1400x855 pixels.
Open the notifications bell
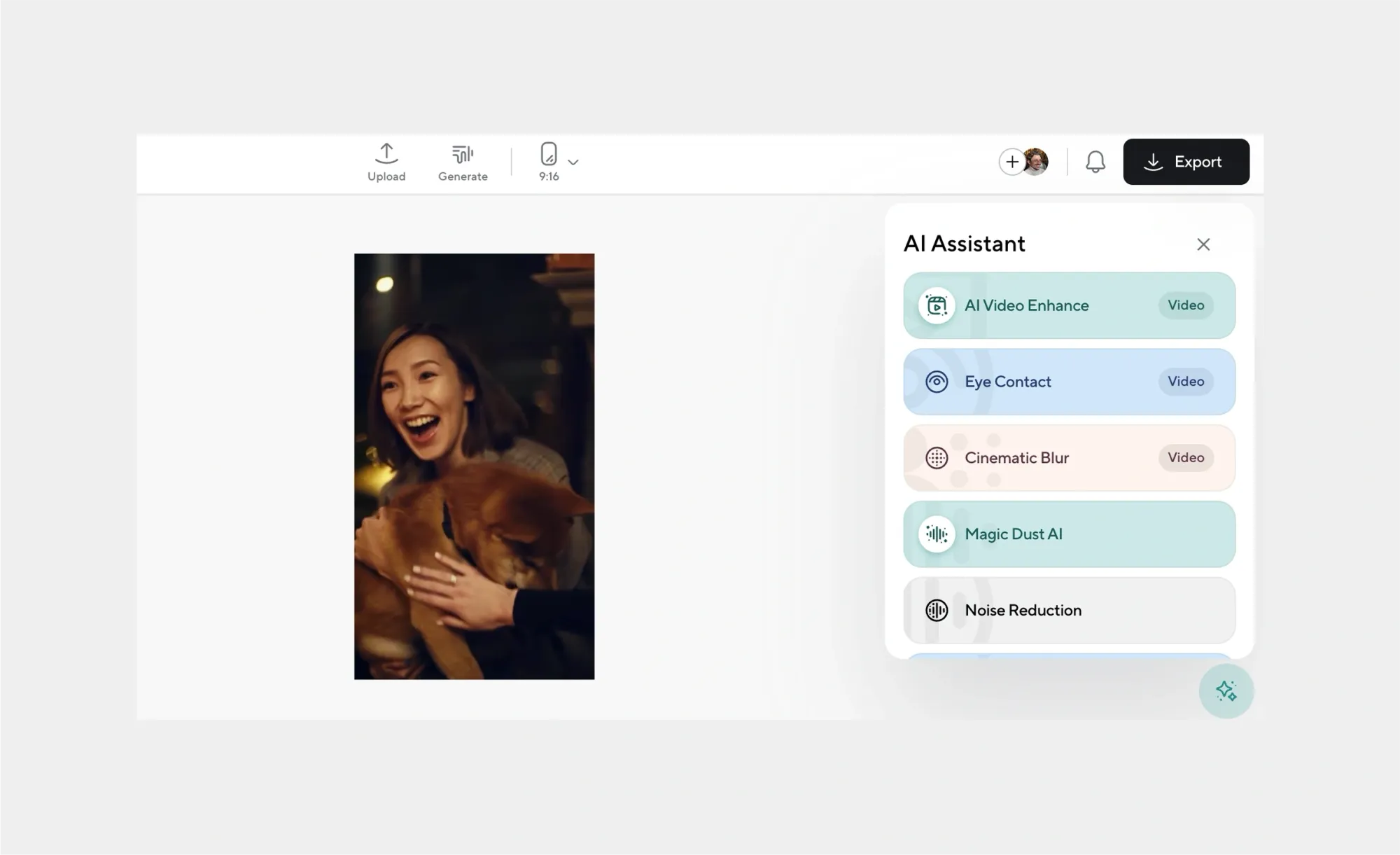(x=1095, y=162)
